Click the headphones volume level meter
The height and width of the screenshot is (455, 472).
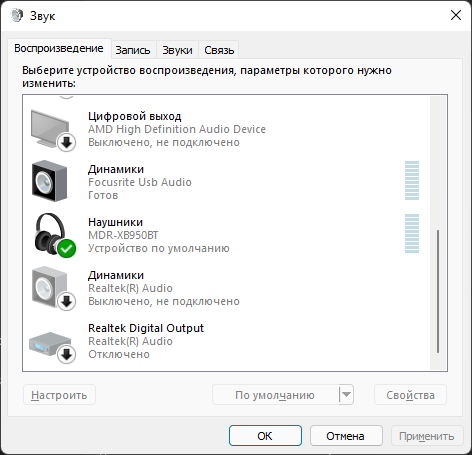tap(412, 233)
